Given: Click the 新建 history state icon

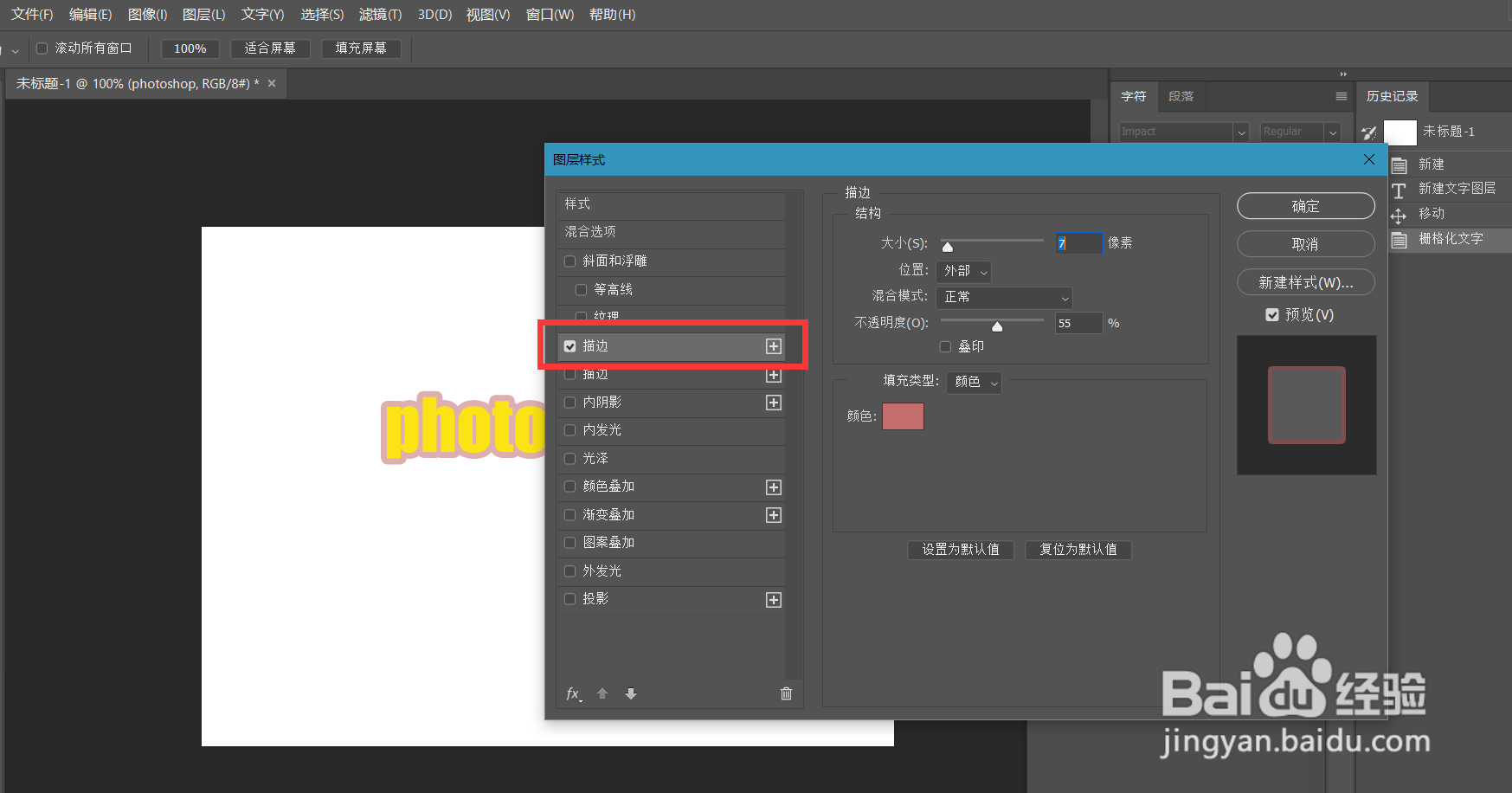Looking at the screenshot, I should click(x=1399, y=164).
